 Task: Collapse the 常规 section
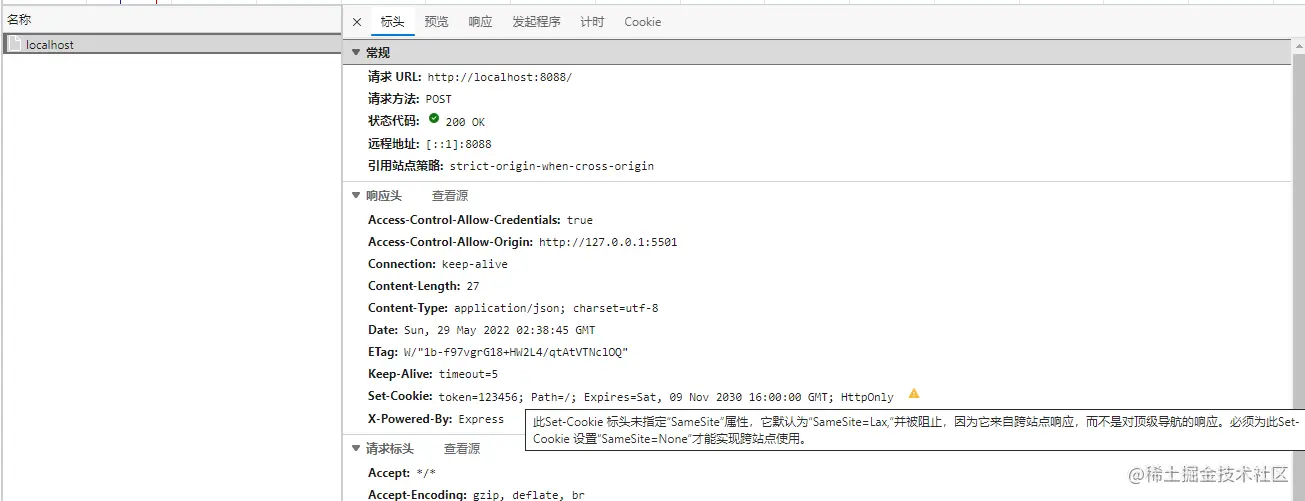(x=355, y=53)
